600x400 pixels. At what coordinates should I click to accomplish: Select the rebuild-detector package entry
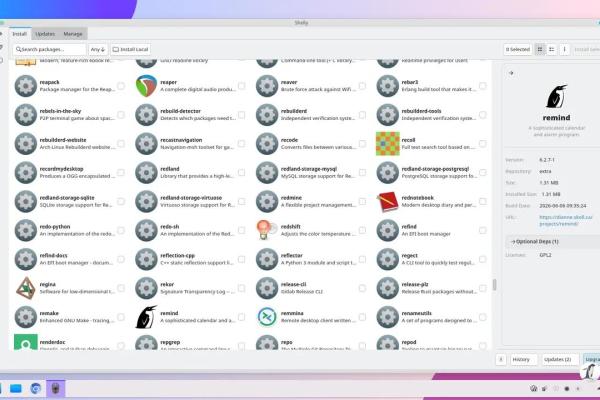pos(191,115)
